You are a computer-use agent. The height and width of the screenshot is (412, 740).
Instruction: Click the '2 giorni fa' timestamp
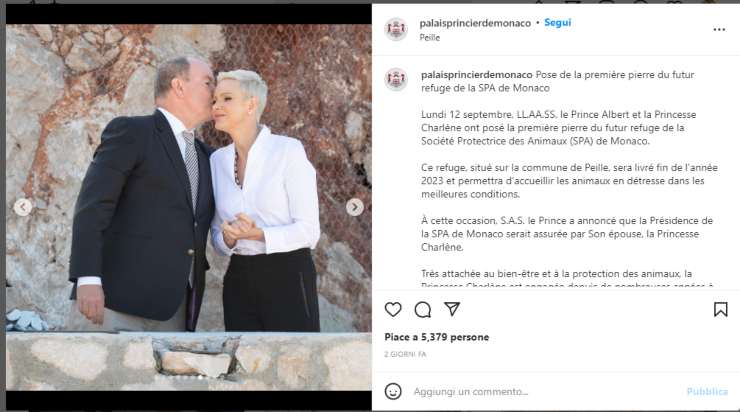(x=405, y=354)
